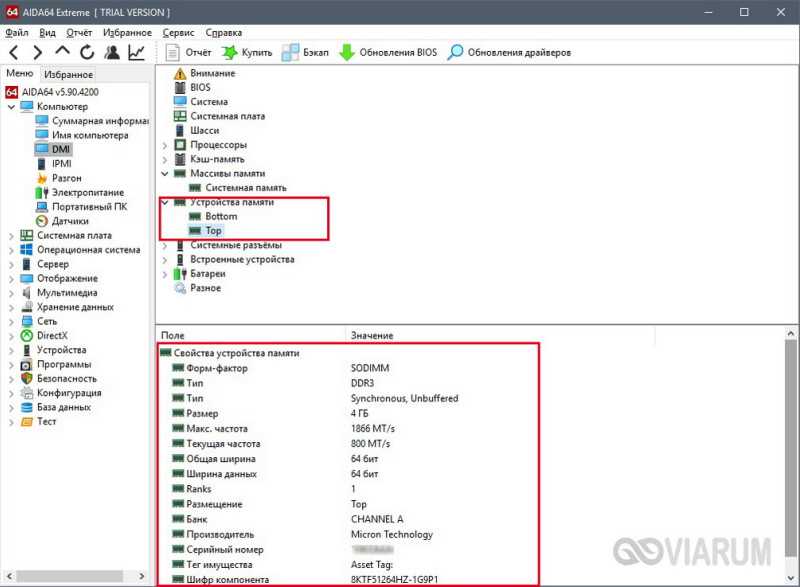Open Обновления BIOS from toolbar

[x=388, y=52]
